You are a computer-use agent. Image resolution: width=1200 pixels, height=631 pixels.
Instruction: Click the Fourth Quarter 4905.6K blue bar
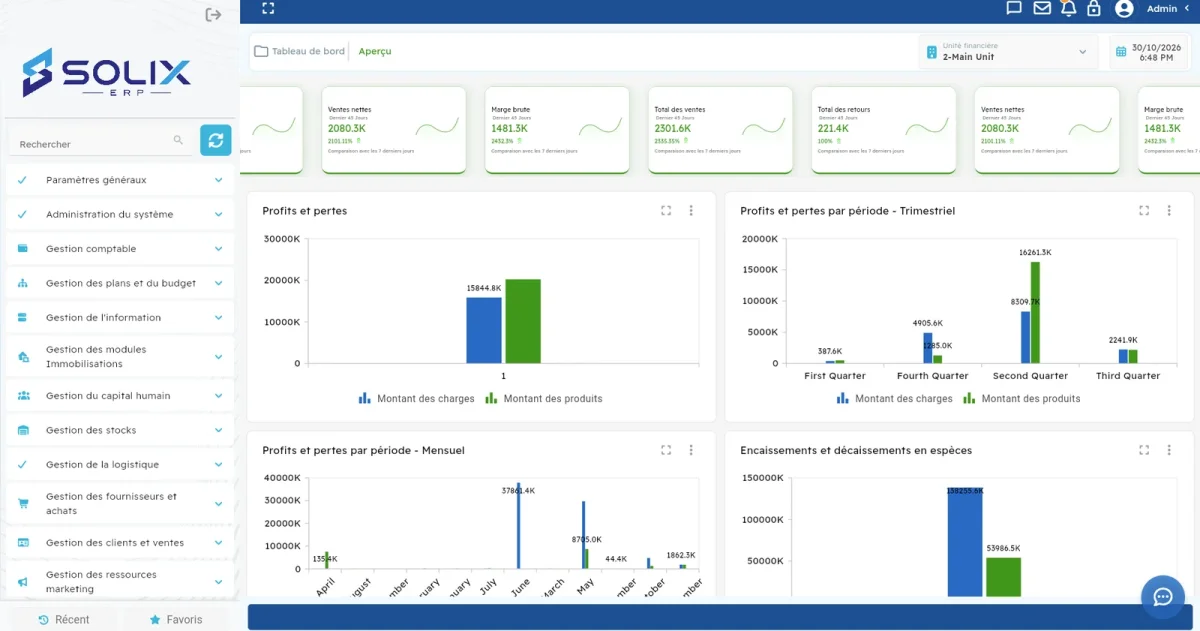coord(928,348)
